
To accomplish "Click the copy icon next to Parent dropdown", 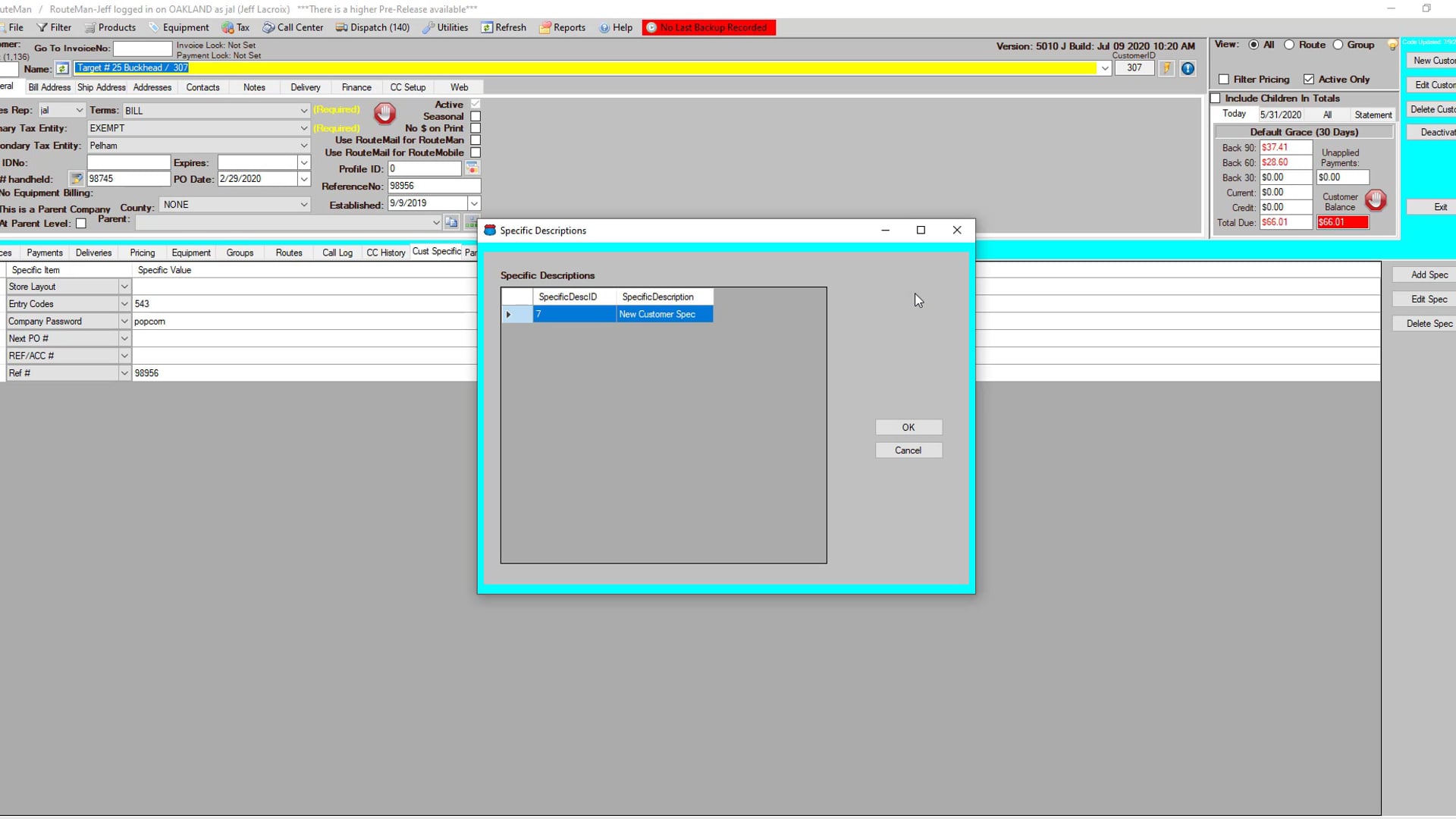I will click(x=451, y=222).
